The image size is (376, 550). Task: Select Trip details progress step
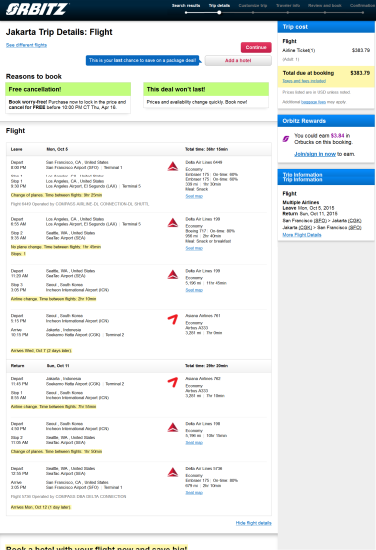[219, 6]
